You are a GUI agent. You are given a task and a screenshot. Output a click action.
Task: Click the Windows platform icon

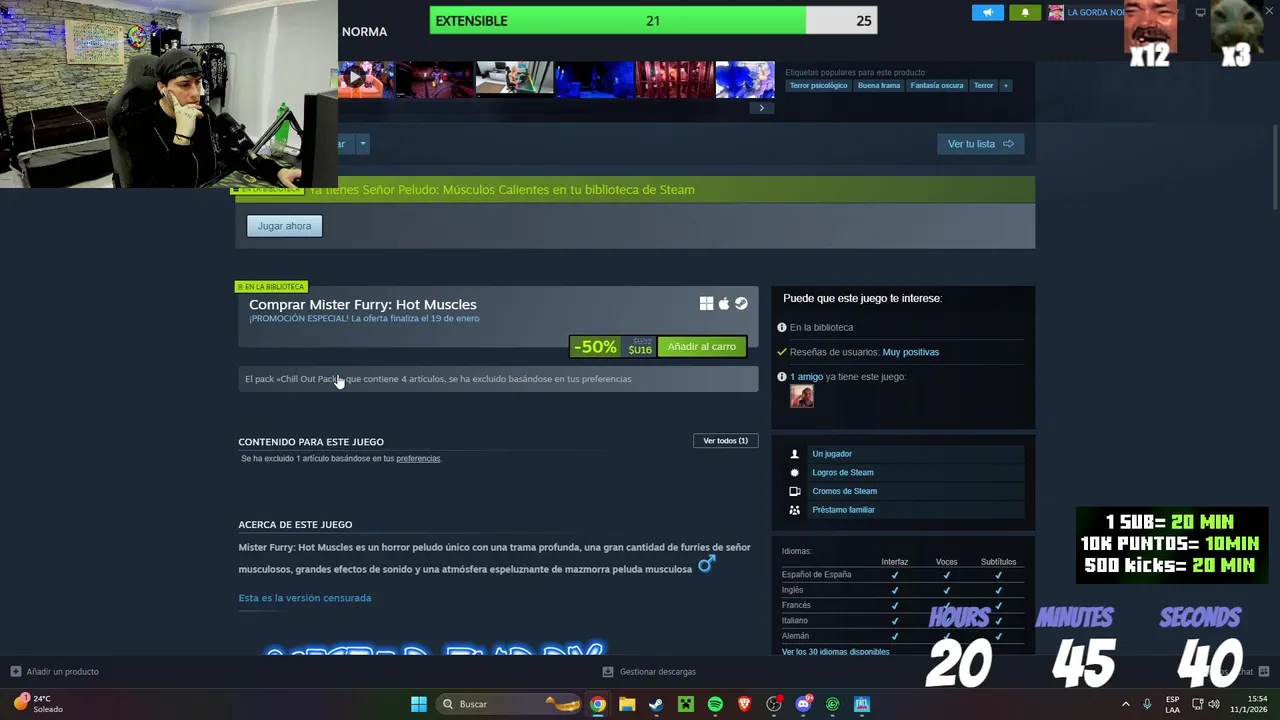pos(706,304)
